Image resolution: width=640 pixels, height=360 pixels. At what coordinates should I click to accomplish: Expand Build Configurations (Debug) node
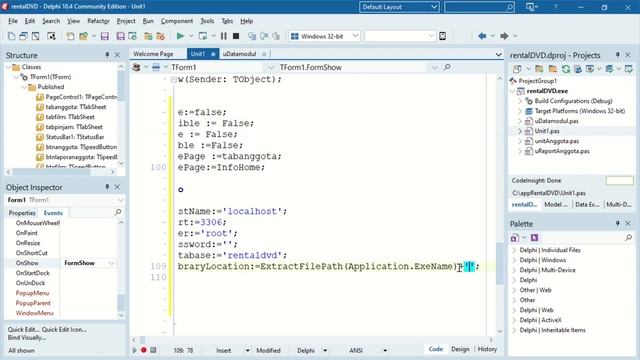point(520,101)
